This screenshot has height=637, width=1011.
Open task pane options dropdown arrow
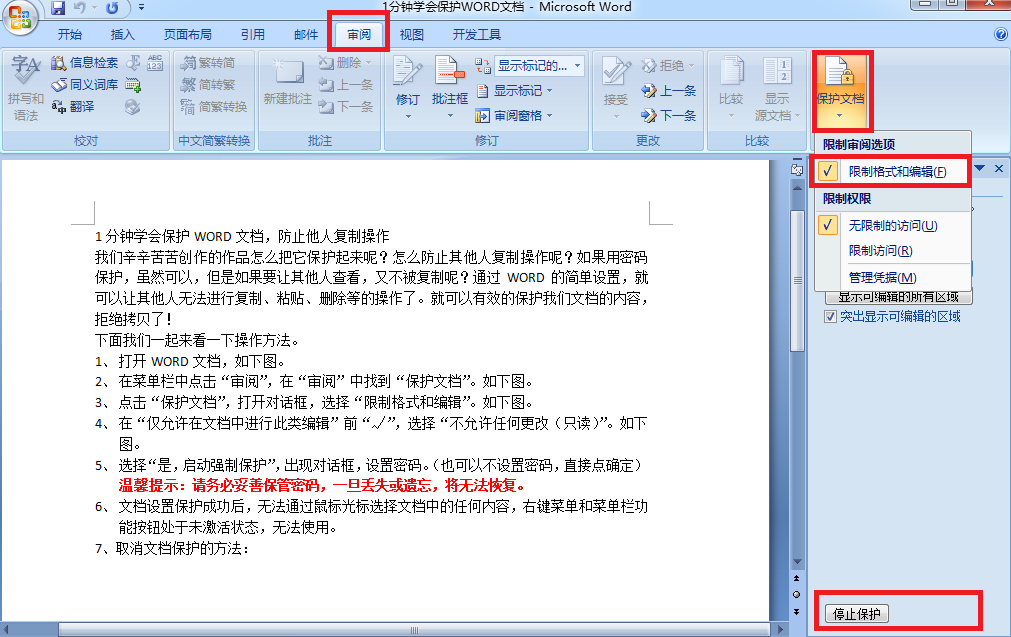(980, 168)
